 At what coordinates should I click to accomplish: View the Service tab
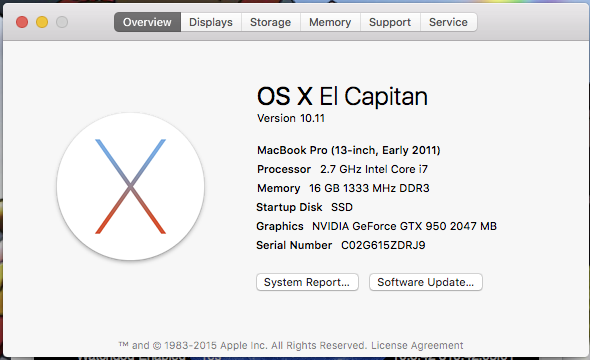coord(449,22)
